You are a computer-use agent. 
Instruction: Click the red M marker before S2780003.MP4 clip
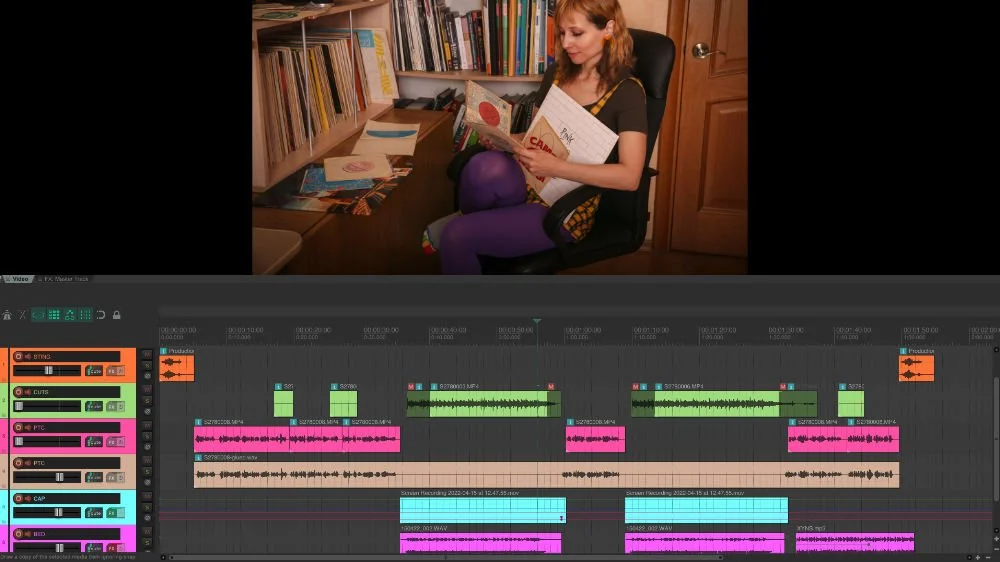point(411,387)
